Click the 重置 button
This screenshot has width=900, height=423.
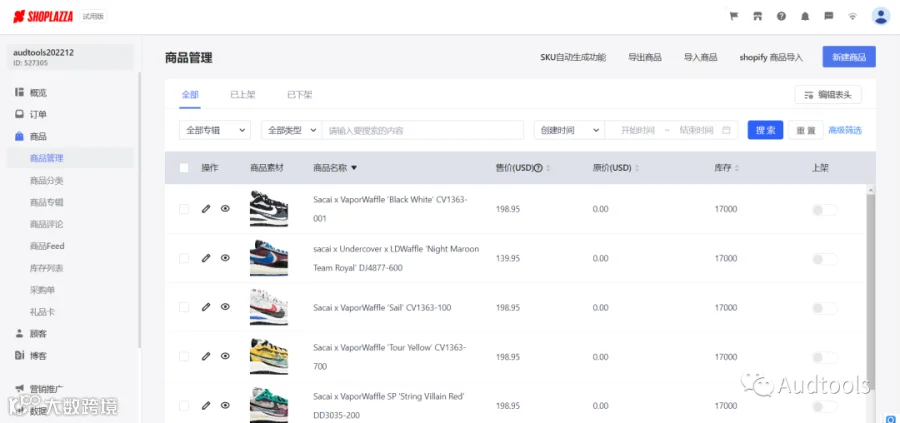pos(806,130)
